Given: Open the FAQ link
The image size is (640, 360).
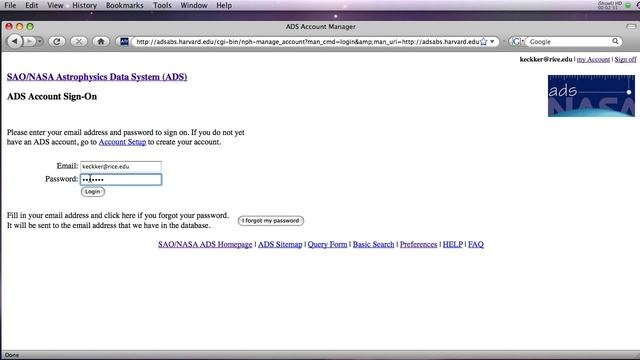Looking at the screenshot, I should pyautogui.click(x=476, y=244).
